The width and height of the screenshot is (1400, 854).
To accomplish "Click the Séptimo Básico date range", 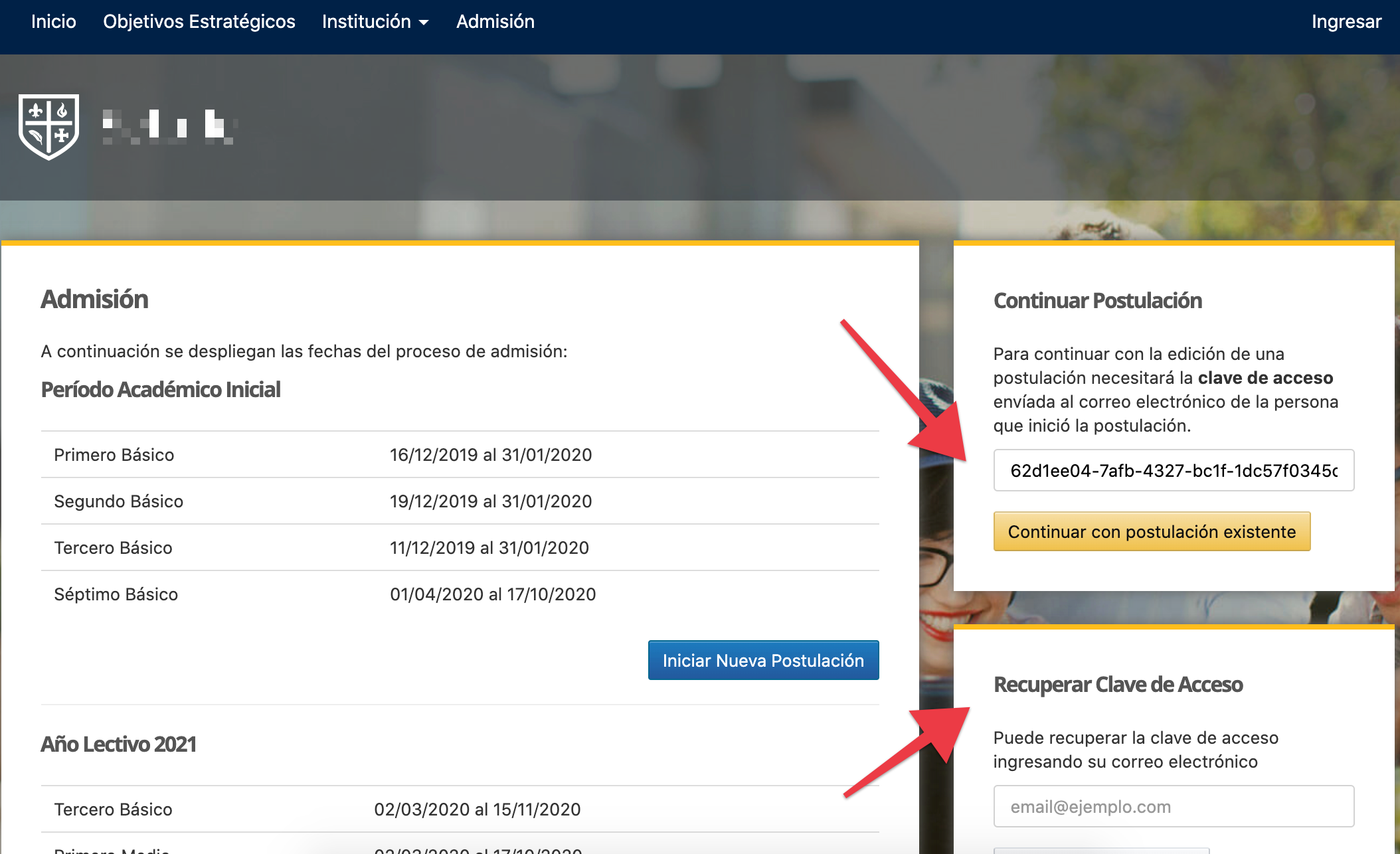I will click(492, 594).
